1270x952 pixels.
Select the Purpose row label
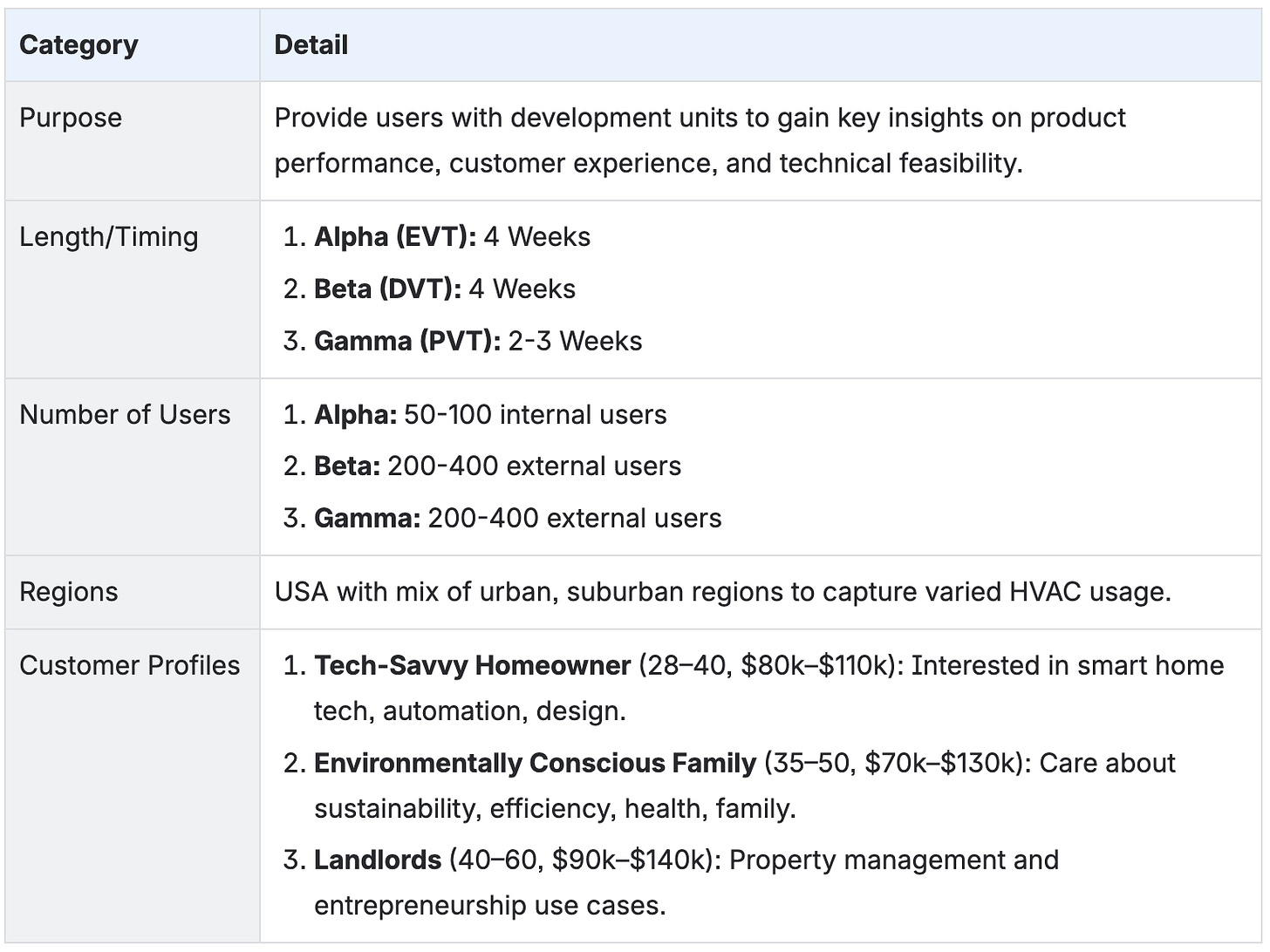(x=71, y=118)
